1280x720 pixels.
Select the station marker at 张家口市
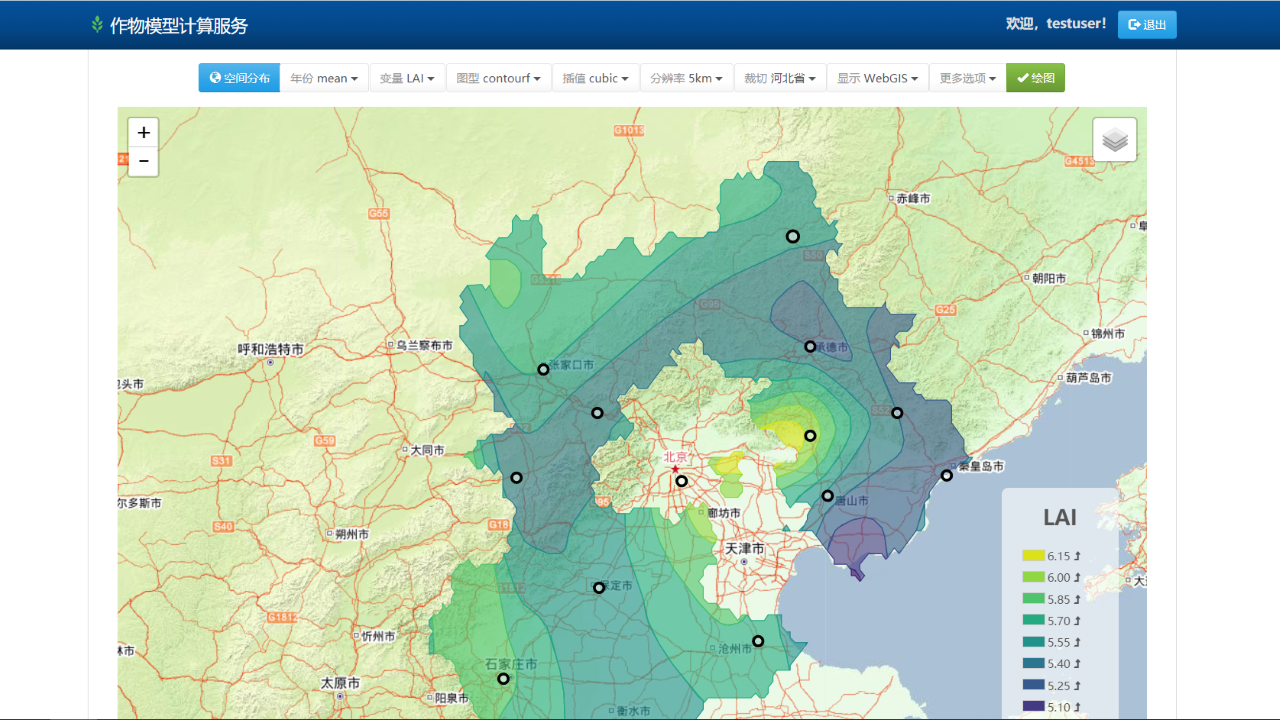tap(543, 369)
